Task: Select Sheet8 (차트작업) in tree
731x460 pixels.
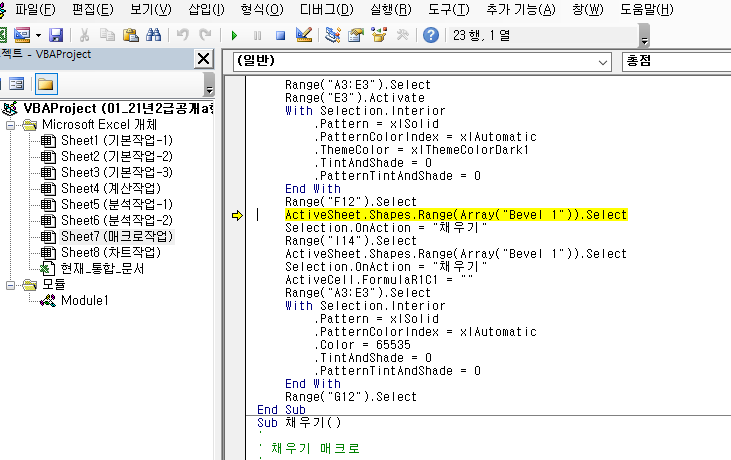Action: (111, 252)
